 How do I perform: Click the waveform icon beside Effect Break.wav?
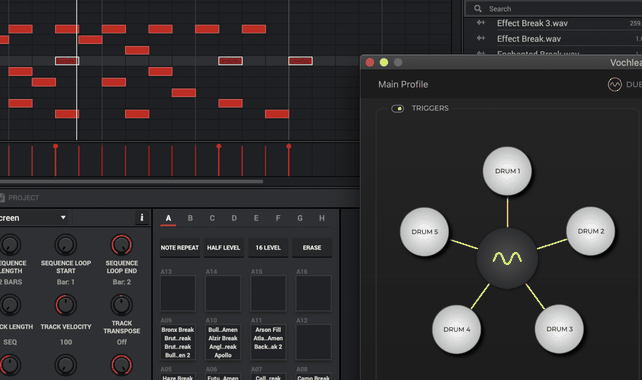(x=481, y=38)
